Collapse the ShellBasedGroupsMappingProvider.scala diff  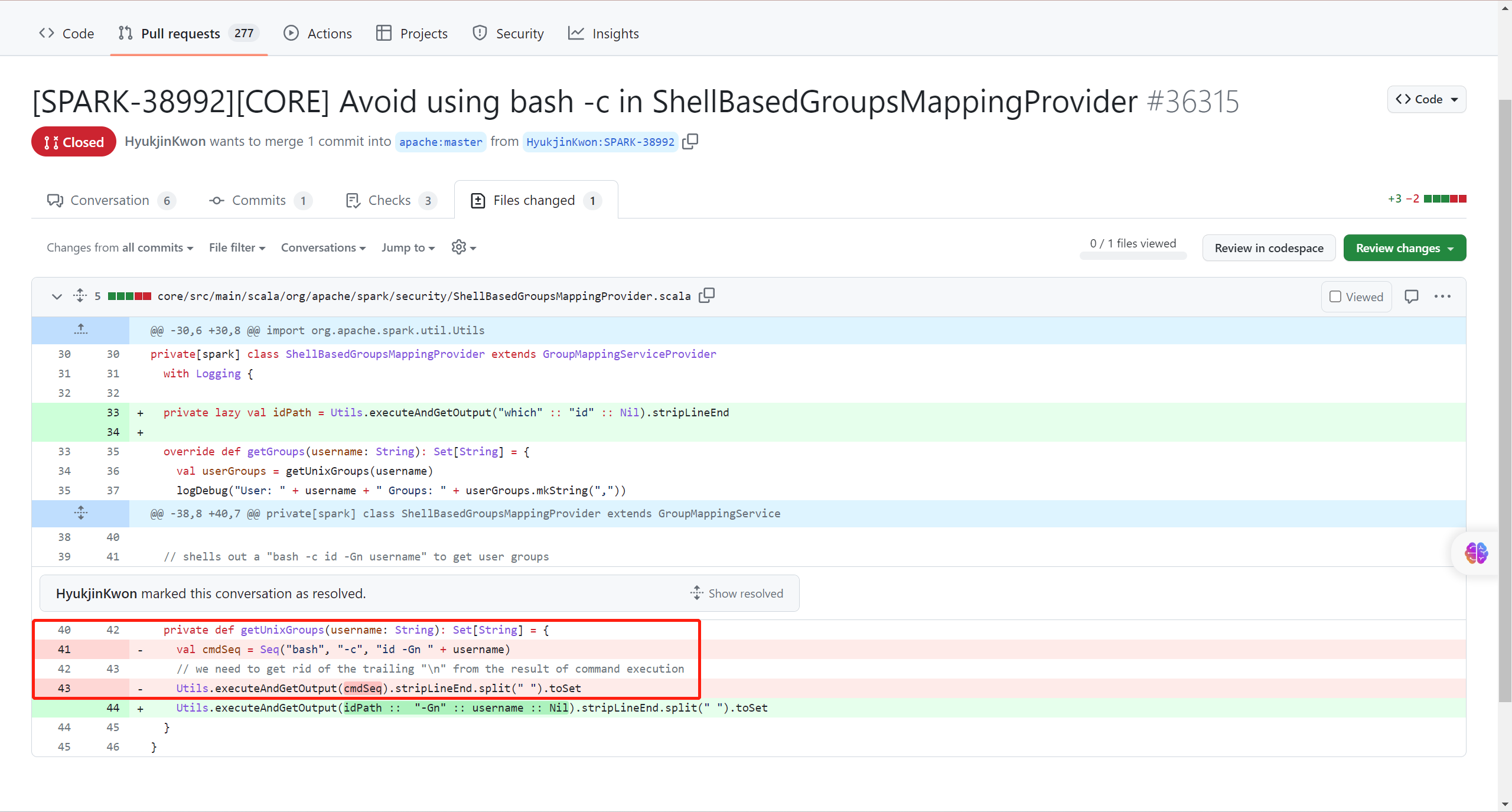57,296
